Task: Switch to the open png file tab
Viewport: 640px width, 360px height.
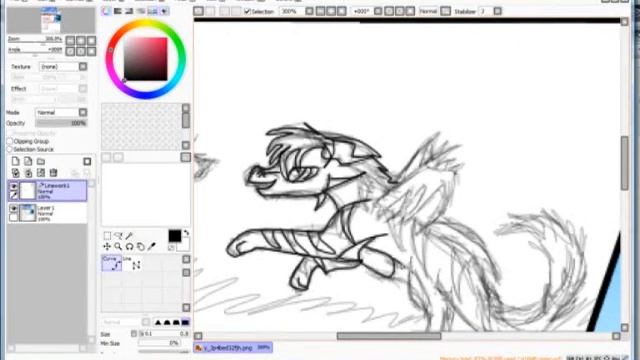Action: point(233,348)
